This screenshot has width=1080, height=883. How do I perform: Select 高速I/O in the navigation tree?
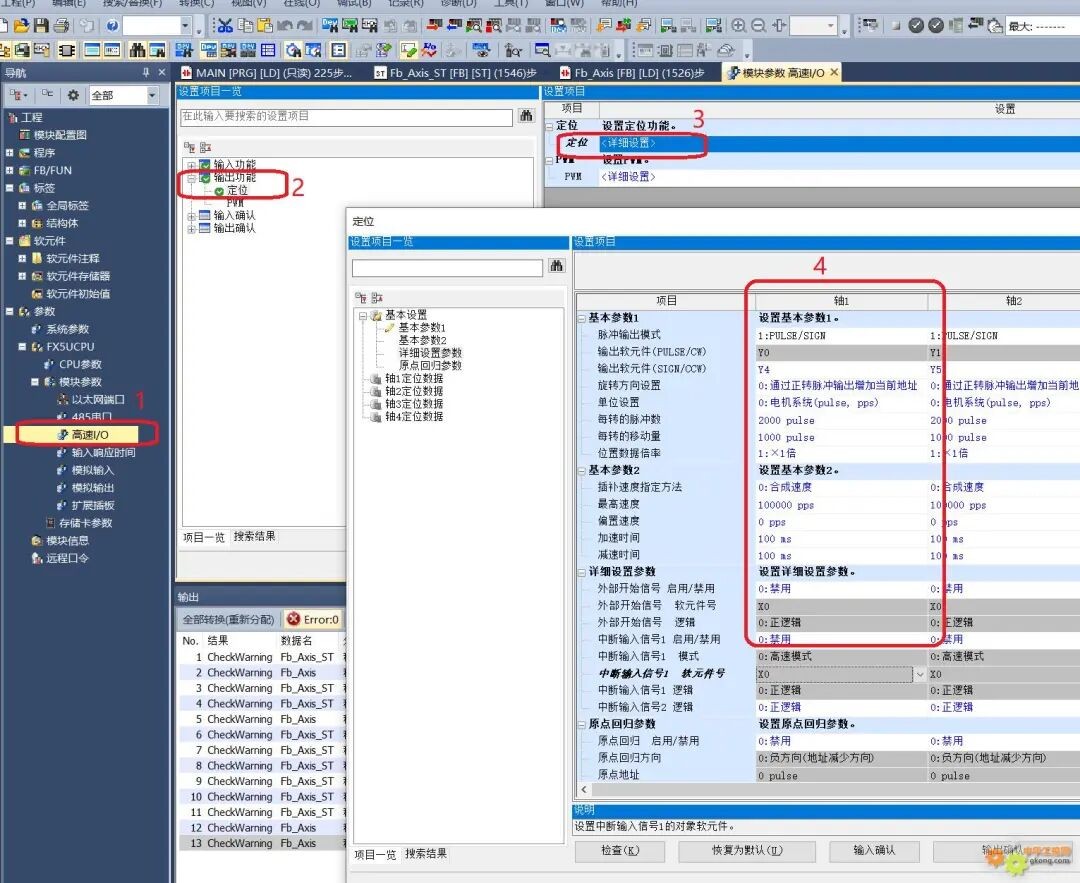[x=91, y=434]
